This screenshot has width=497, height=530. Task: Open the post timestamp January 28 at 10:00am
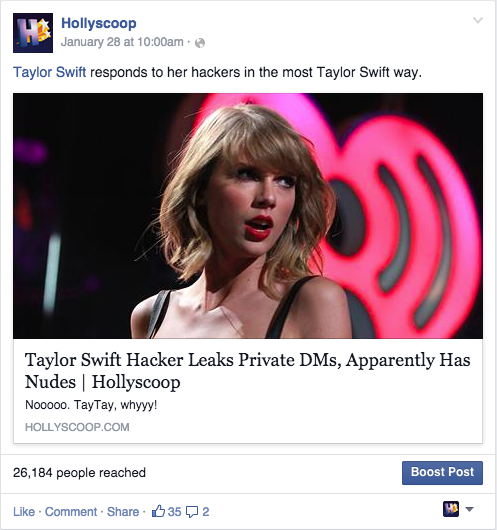(x=122, y=42)
